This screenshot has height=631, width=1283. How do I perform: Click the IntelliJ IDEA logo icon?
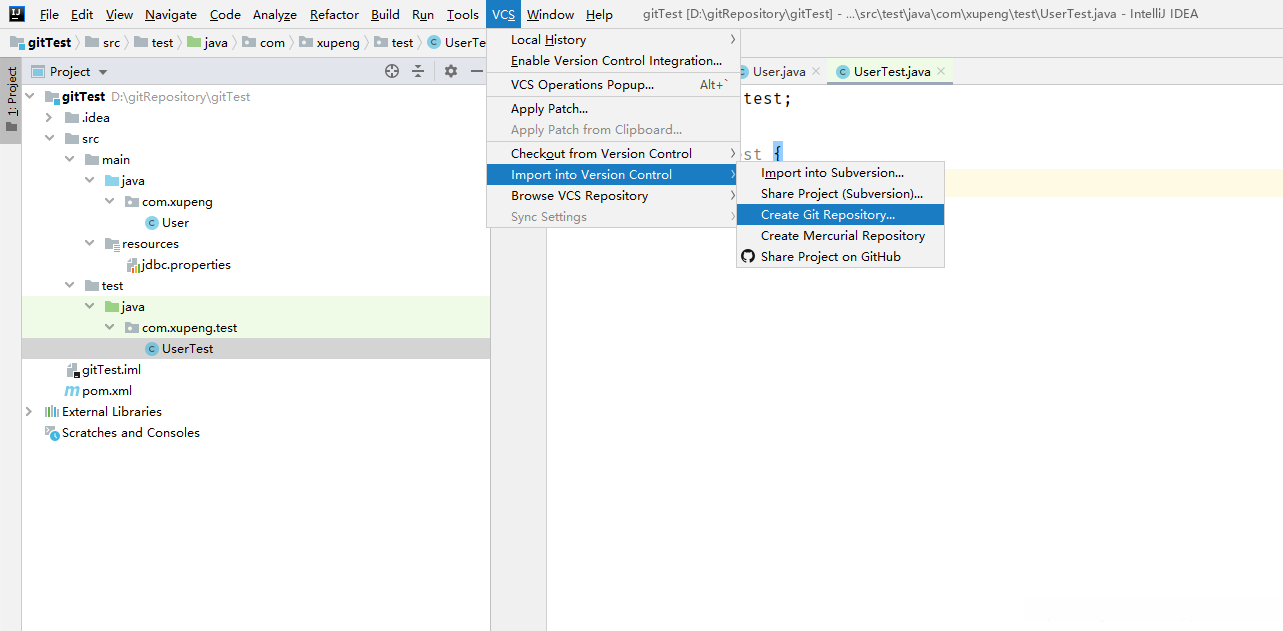(x=16, y=14)
